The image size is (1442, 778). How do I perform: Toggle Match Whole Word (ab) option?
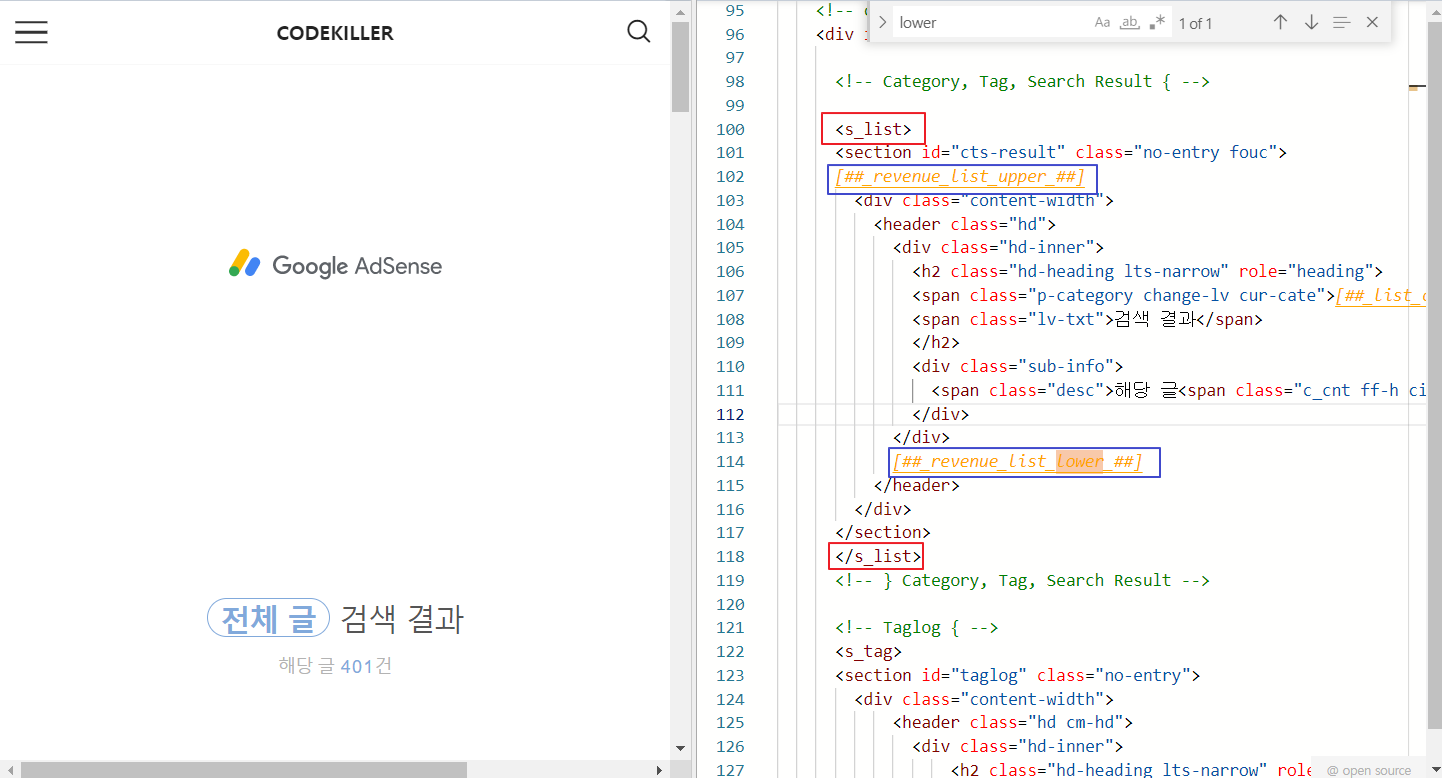[x=1130, y=22]
